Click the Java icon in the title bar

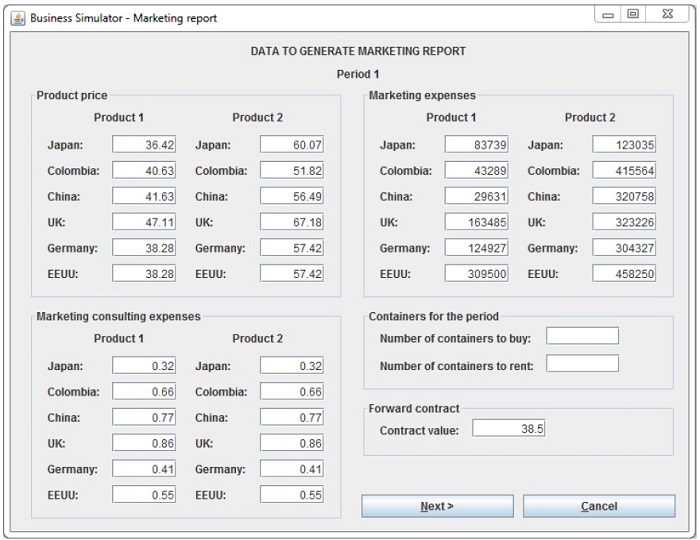click(x=18, y=18)
